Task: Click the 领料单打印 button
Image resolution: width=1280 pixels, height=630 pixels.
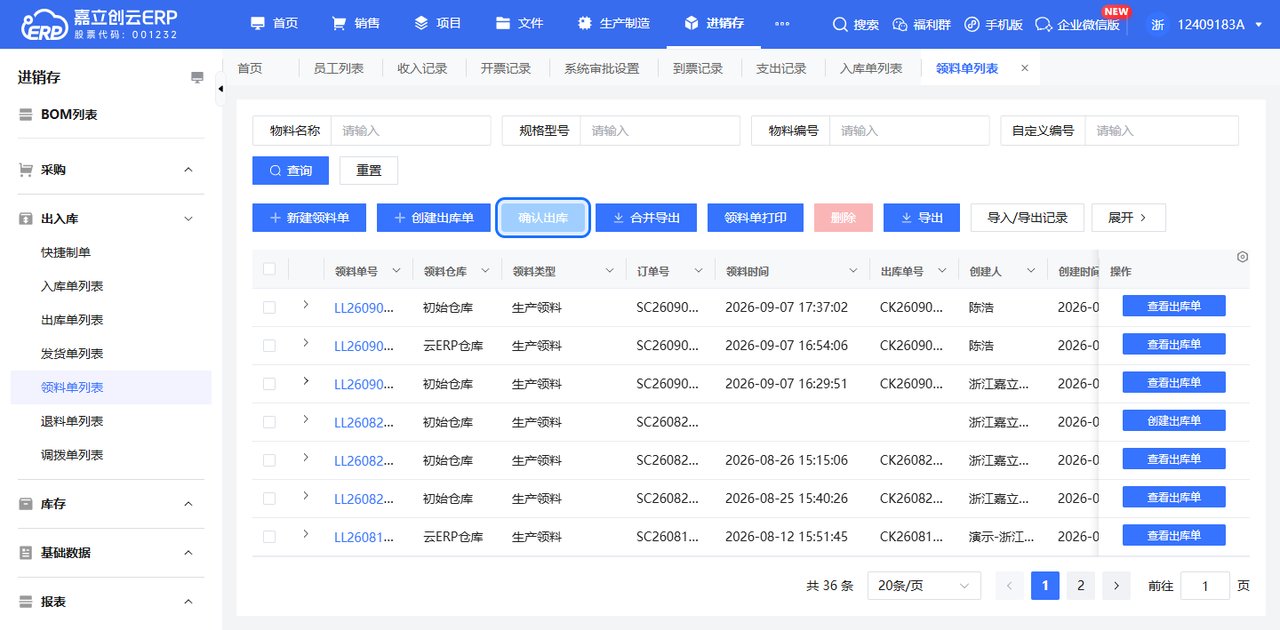Action: (x=755, y=218)
